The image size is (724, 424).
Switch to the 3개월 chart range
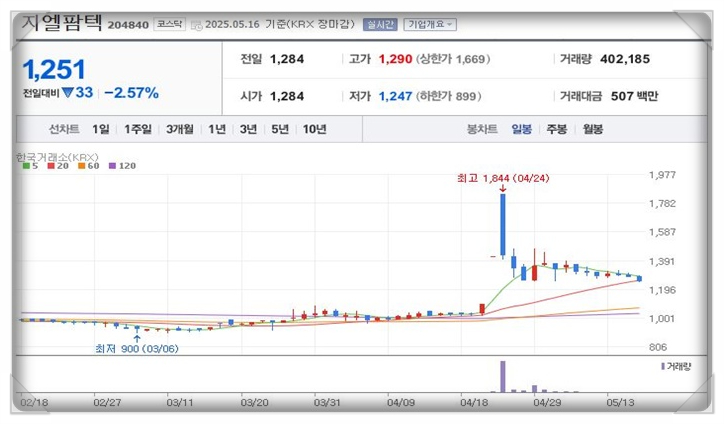(x=180, y=129)
